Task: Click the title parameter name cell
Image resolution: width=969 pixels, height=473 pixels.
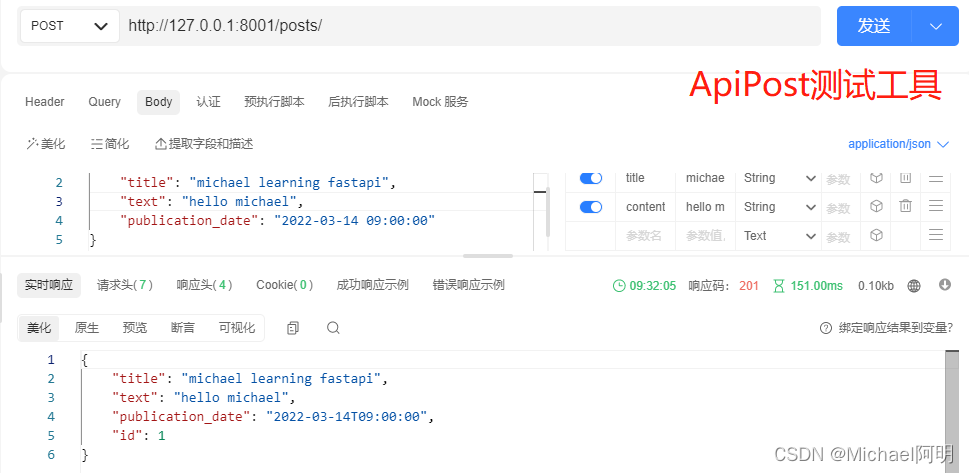Action: click(645, 178)
